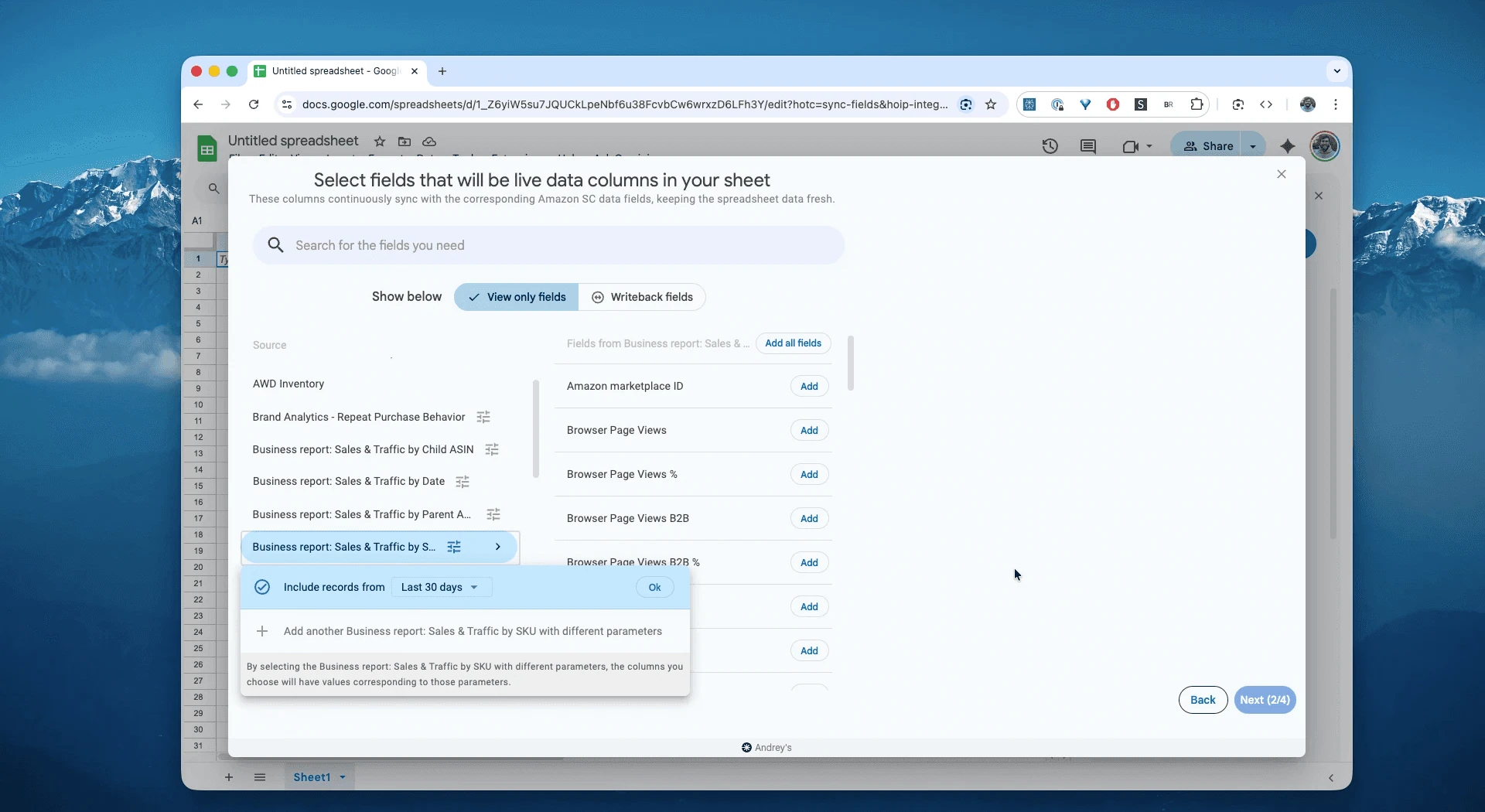The height and width of the screenshot is (812, 1485).
Task: Collapse side panel arrow at bottom right
Action: (x=1331, y=779)
